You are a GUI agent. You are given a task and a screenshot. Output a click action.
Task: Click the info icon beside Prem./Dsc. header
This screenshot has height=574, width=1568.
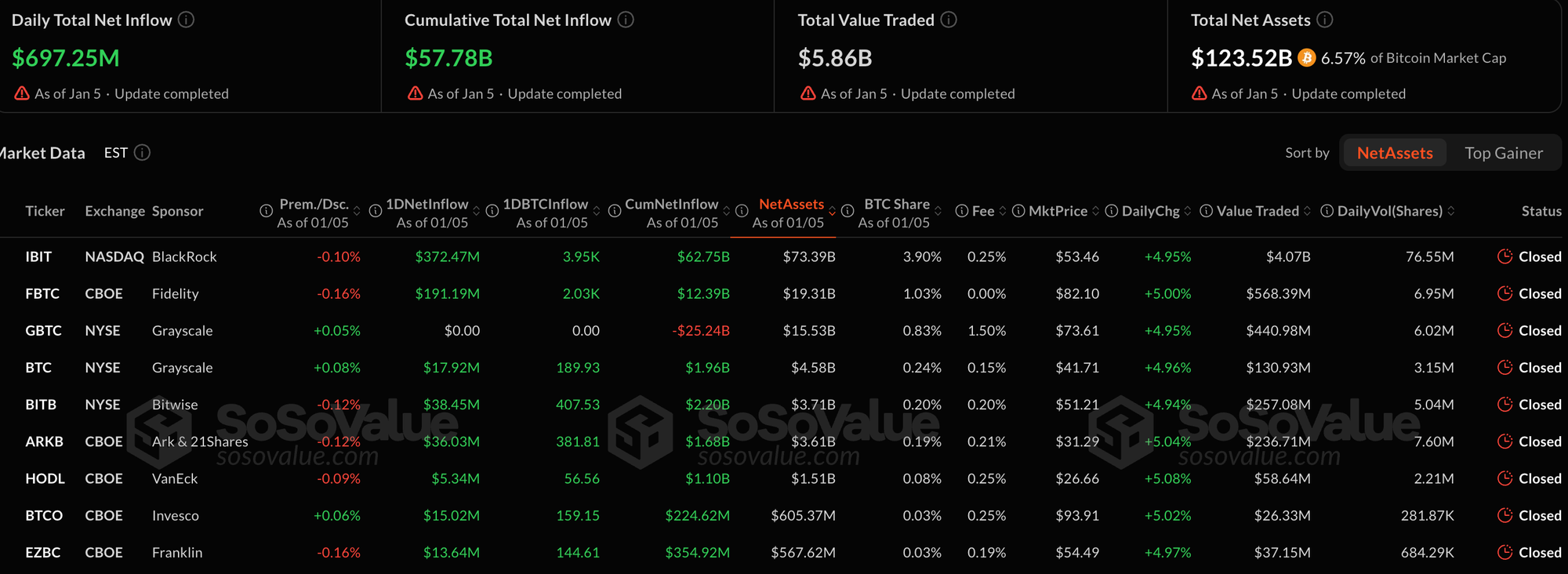tap(266, 210)
